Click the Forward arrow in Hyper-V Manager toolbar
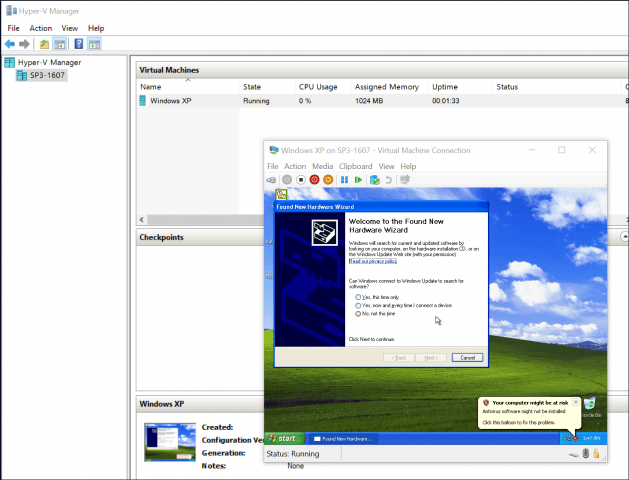Image resolution: width=629 pixels, height=480 pixels. pos(24,44)
